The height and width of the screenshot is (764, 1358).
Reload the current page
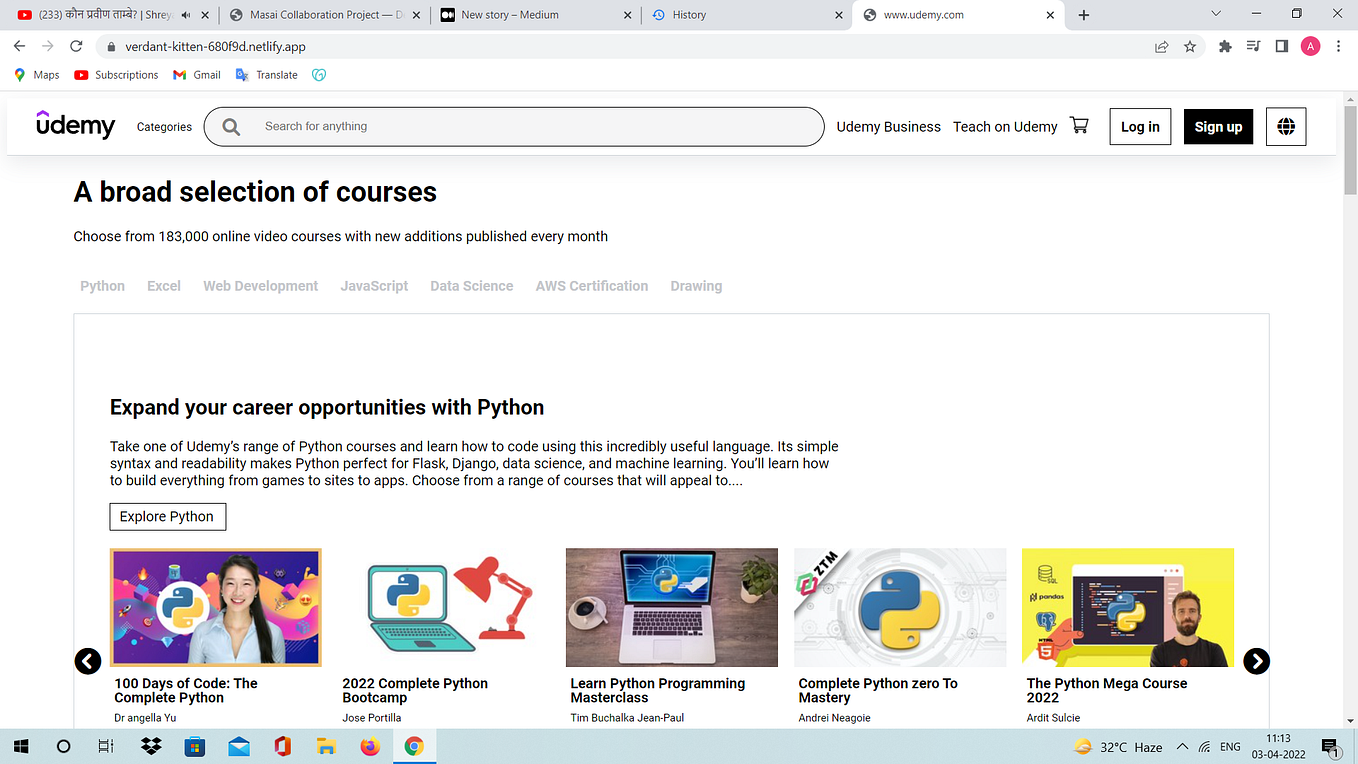click(76, 46)
